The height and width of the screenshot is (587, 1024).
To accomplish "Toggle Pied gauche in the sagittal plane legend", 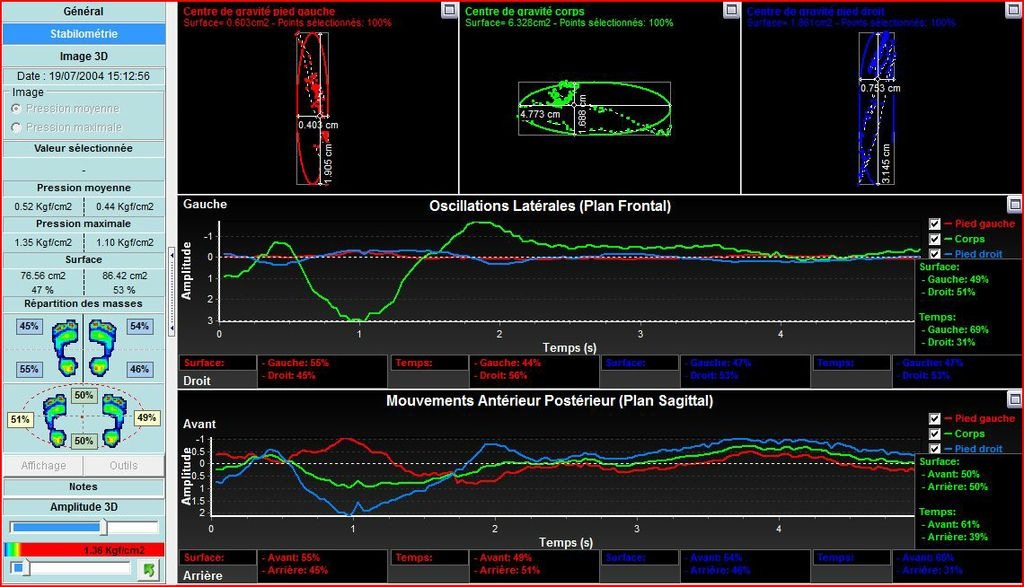I will (935, 419).
